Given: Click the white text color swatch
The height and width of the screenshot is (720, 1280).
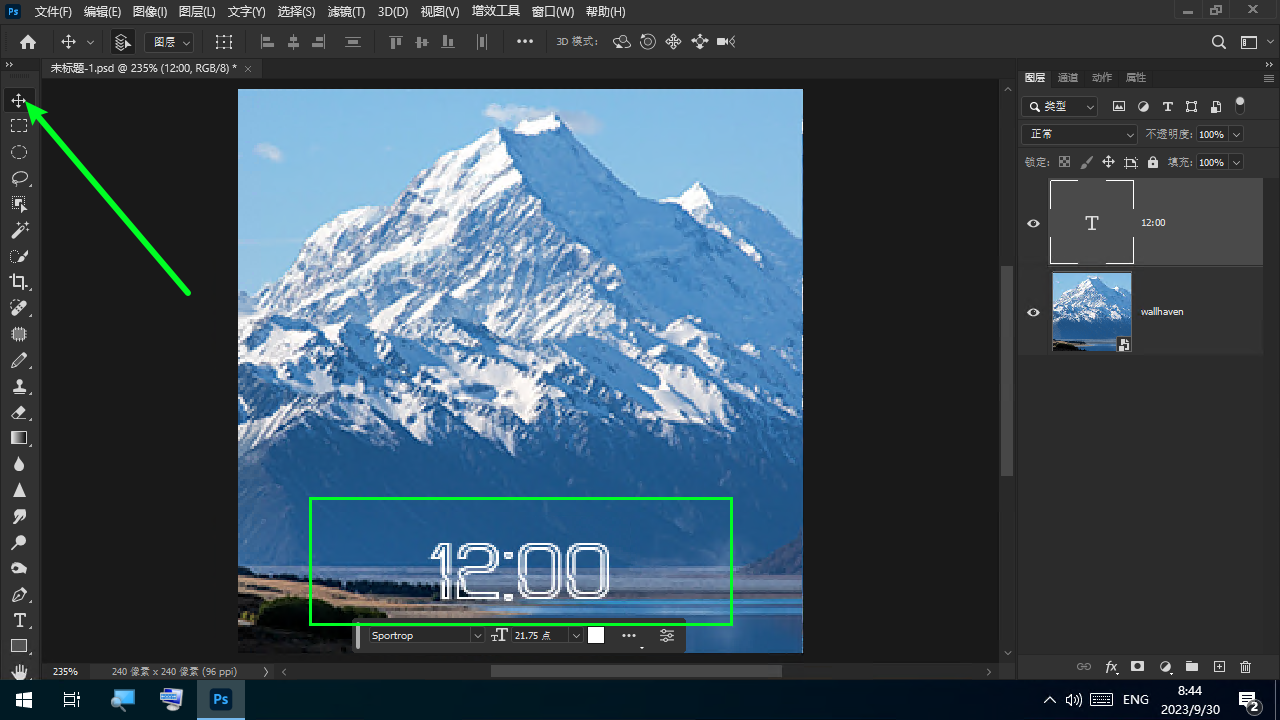Looking at the screenshot, I should [596, 635].
